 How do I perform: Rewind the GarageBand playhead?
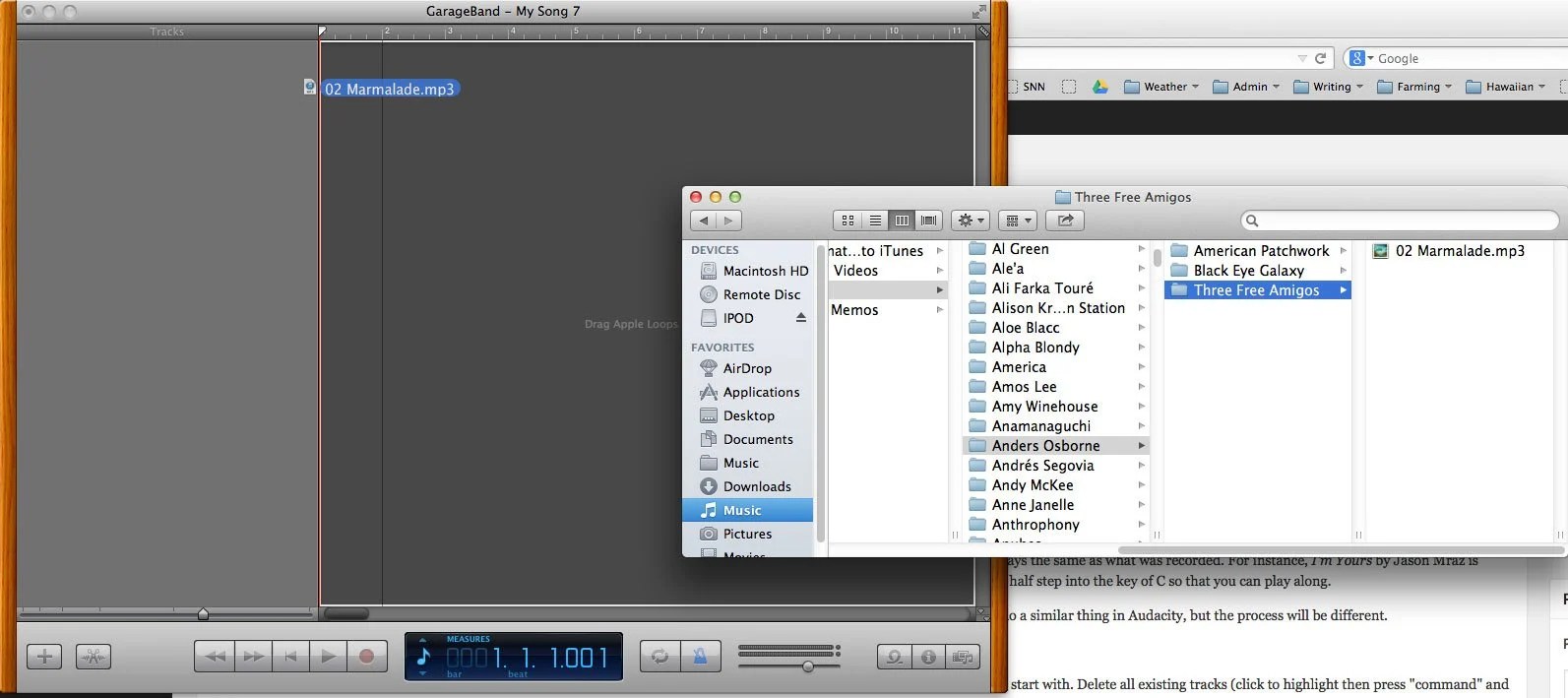pyautogui.click(x=215, y=656)
